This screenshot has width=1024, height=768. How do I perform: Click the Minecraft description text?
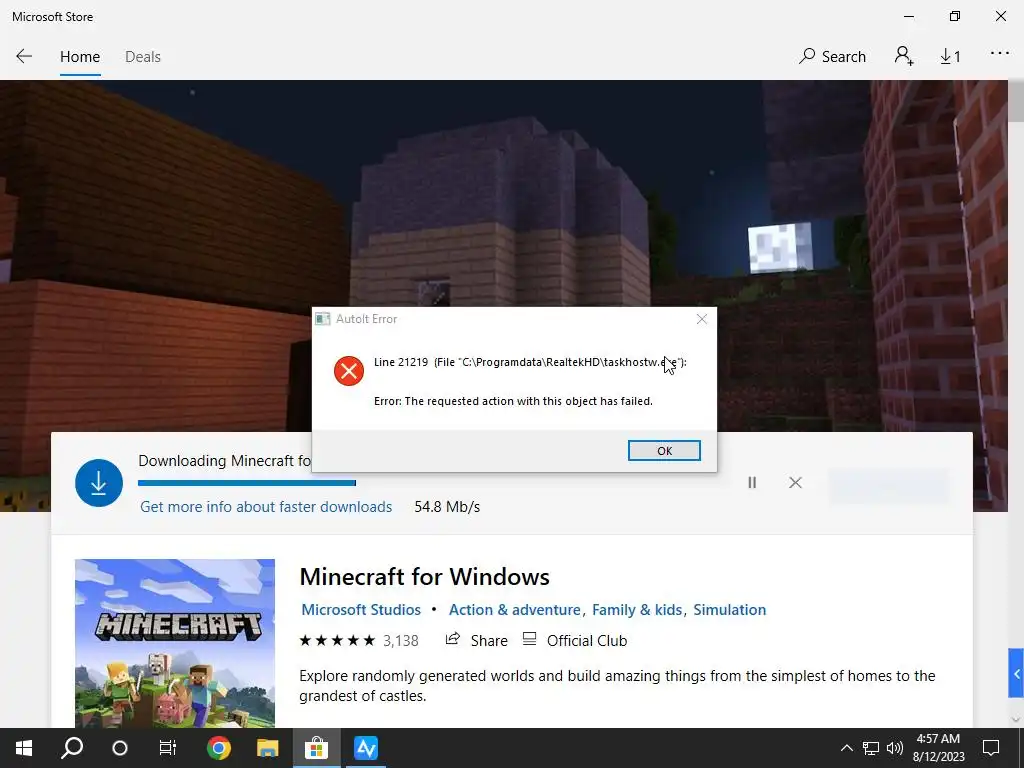coord(617,686)
